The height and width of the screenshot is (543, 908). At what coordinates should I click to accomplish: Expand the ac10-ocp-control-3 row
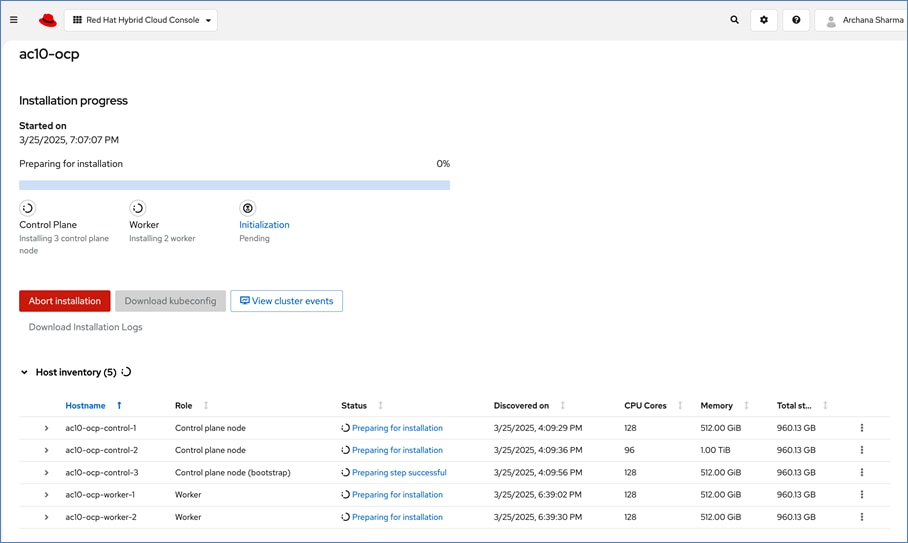[46, 472]
